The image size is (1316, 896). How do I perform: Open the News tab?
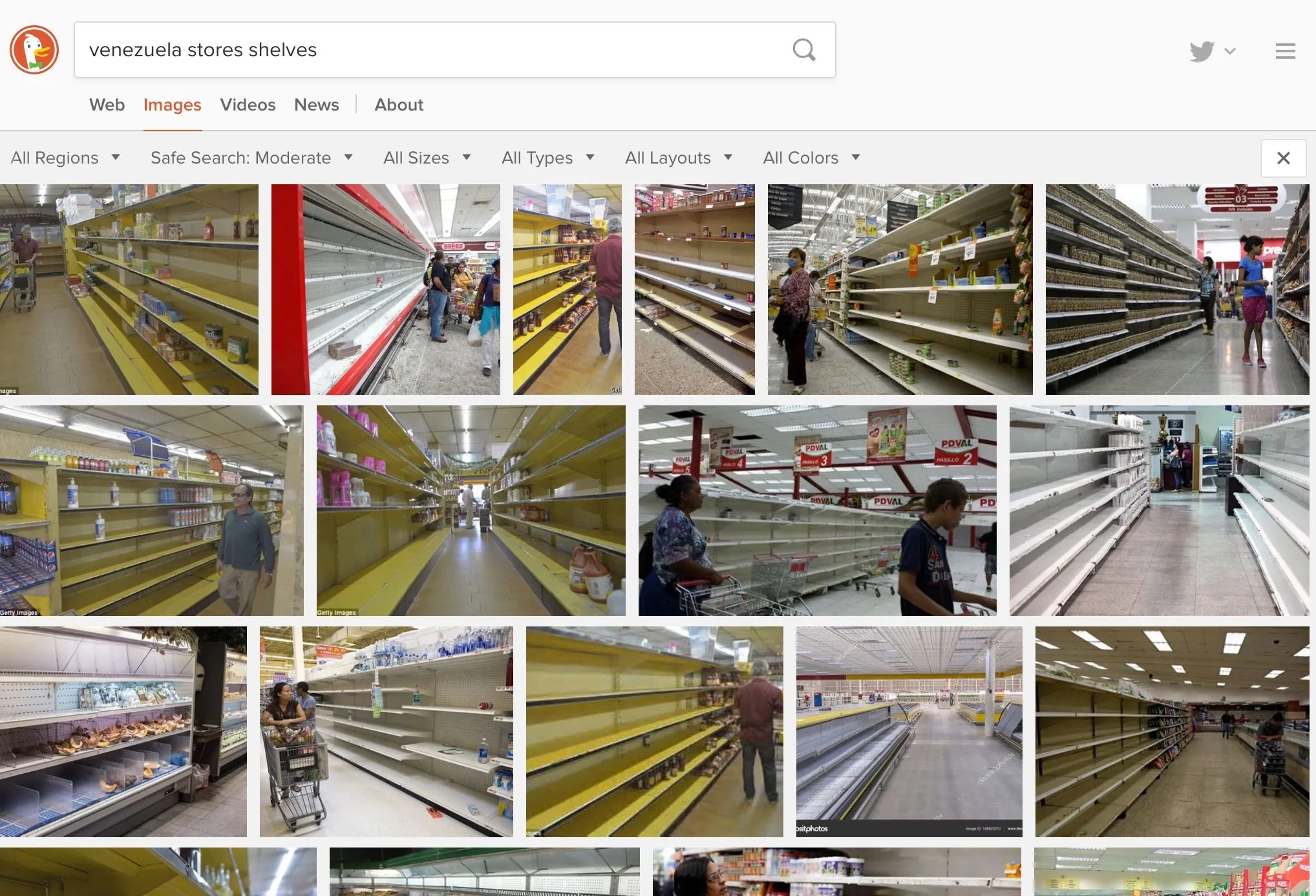[316, 105]
